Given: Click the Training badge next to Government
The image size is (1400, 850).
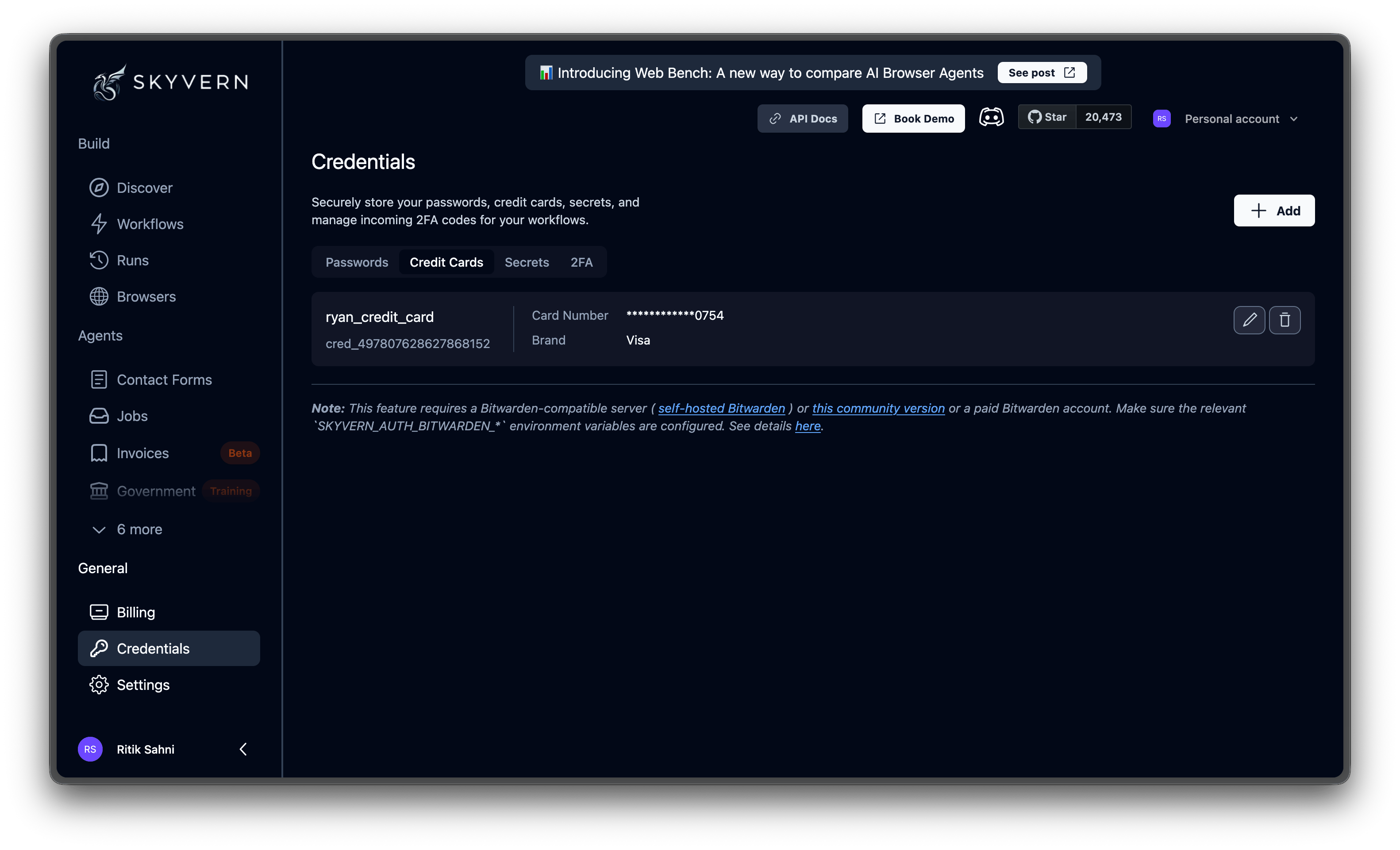Looking at the screenshot, I should (x=231, y=490).
